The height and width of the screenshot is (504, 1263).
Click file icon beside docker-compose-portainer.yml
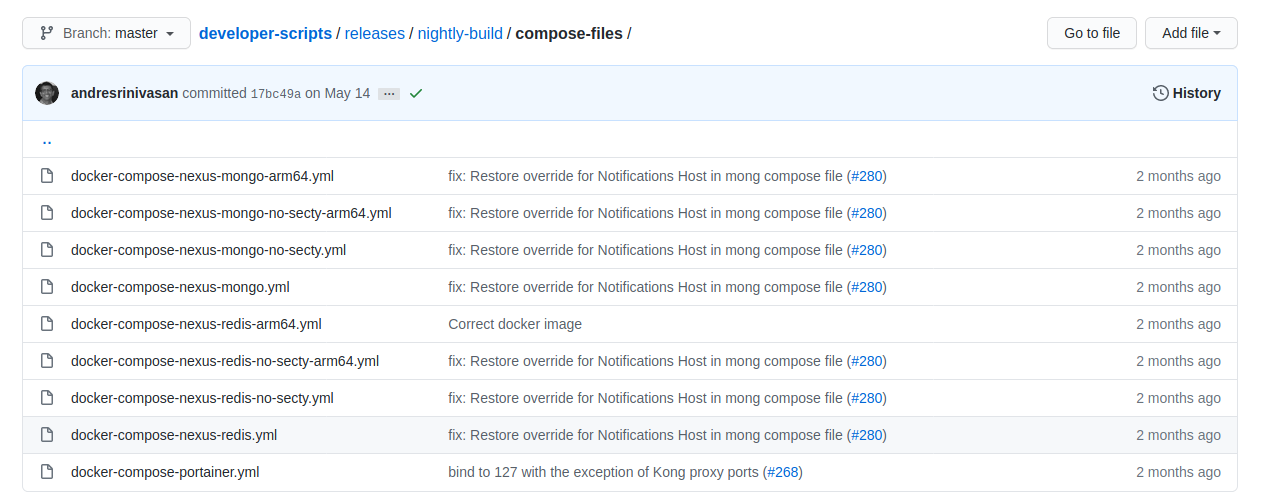(x=46, y=472)
